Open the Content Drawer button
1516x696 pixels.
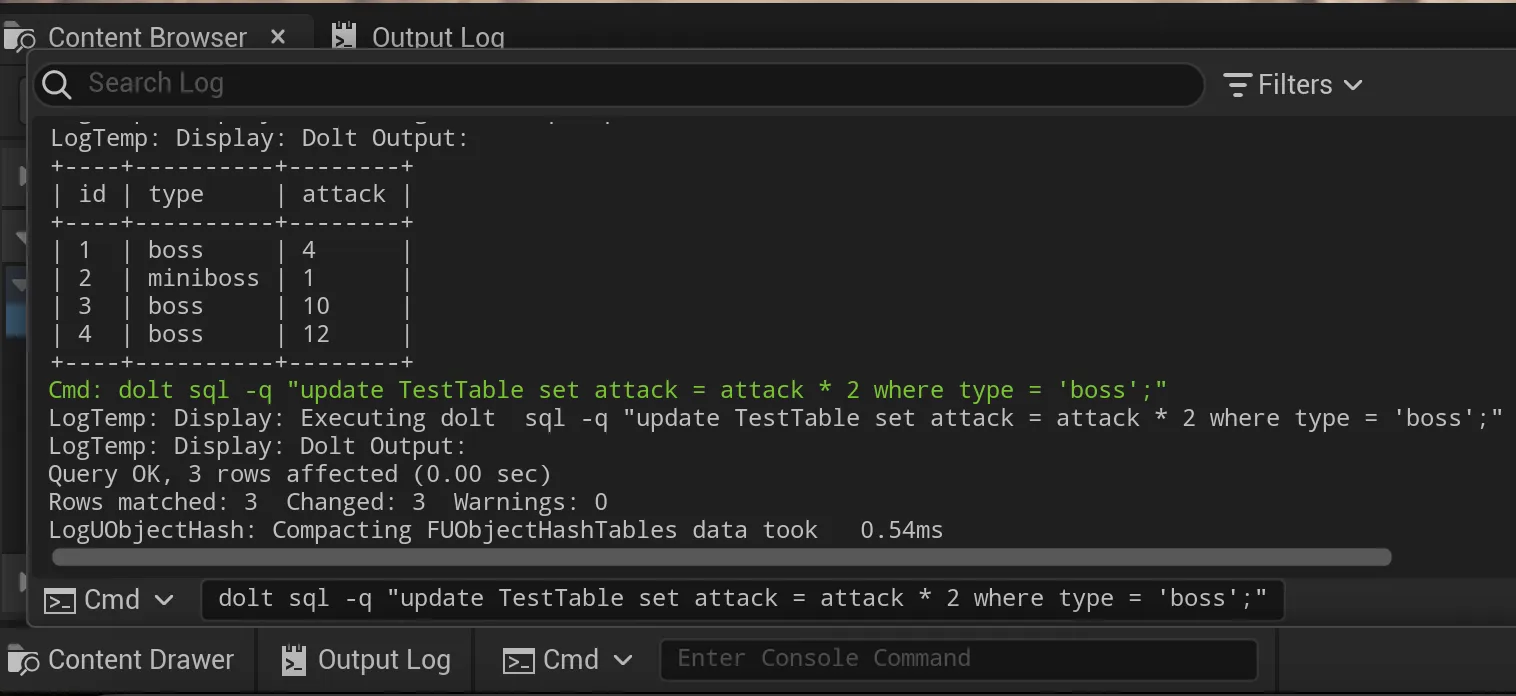(140, 660)
